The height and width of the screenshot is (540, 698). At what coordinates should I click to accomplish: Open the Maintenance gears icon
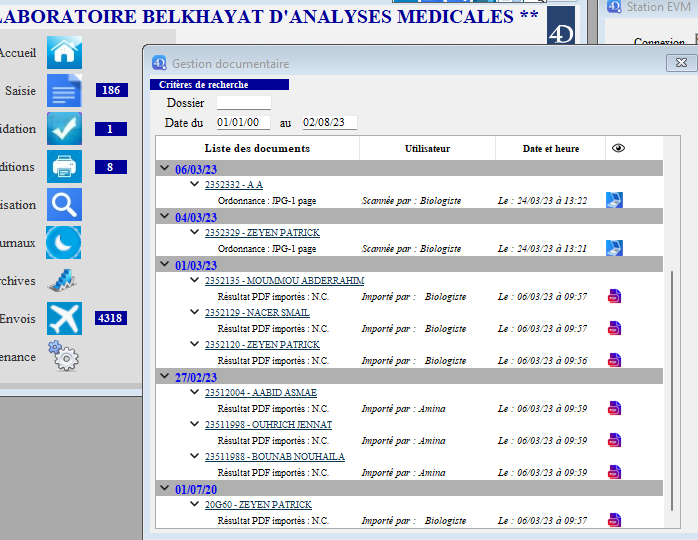[64, 356]
